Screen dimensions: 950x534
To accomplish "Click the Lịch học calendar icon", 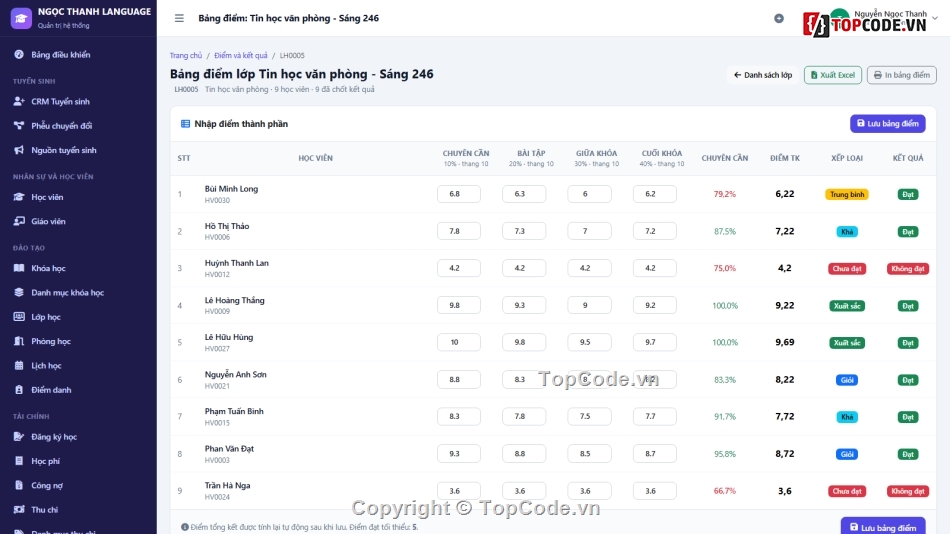I will pos(19,365).
